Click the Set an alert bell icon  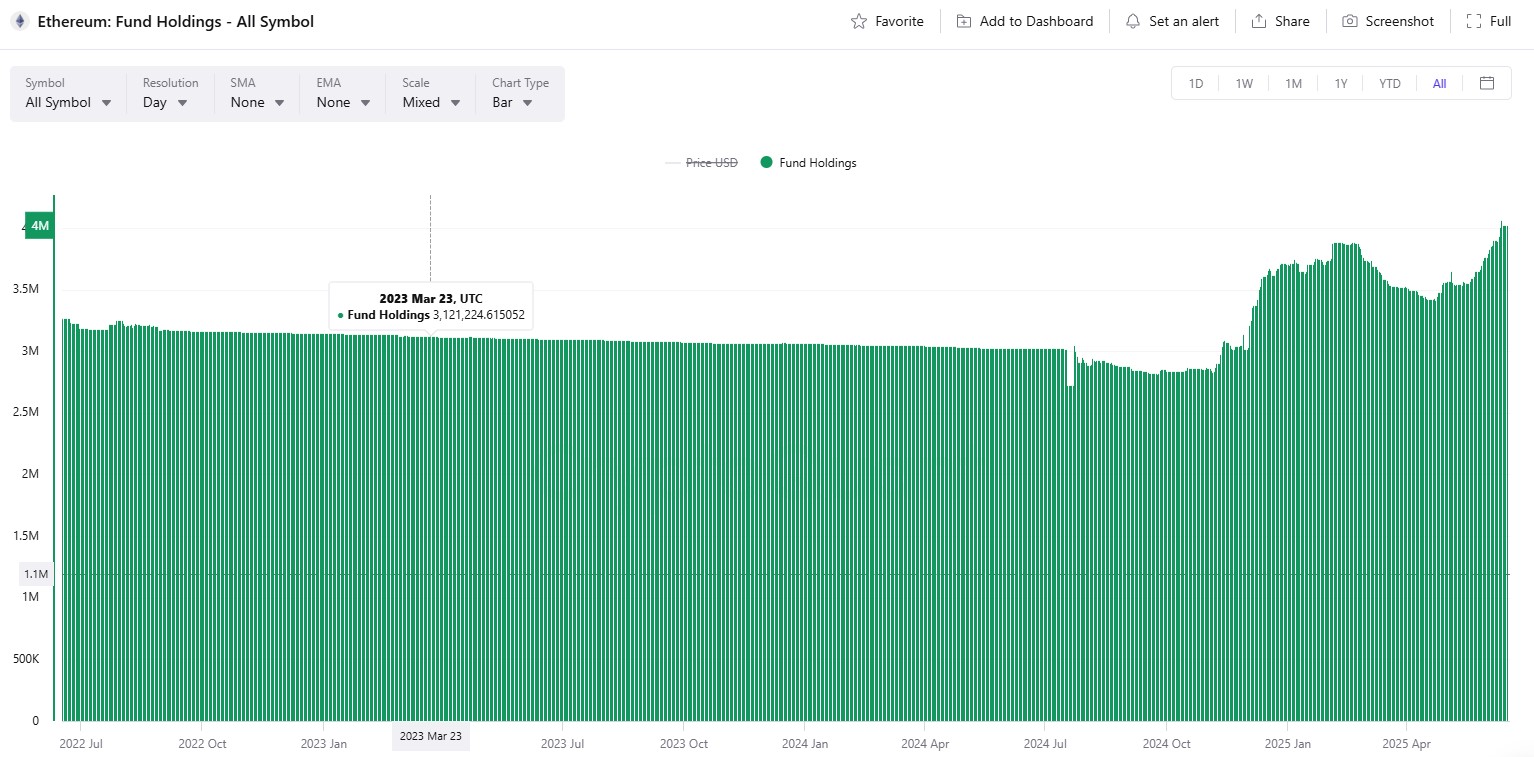1133,21
